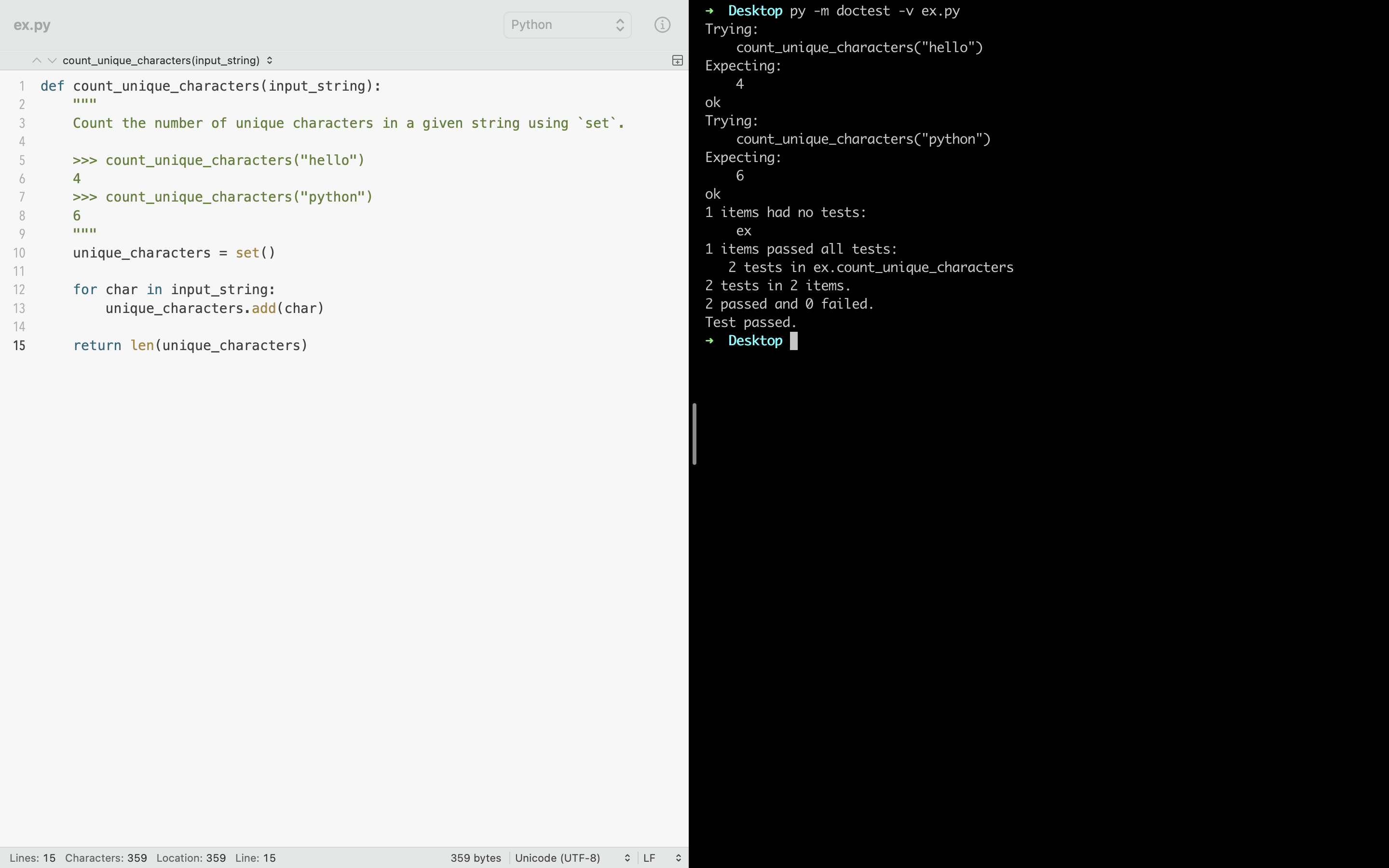Viewport: 1389px width, 868px height.
Task: Click 'for char in input_string:' line
Action: pyautogui.click(x=174, y=289)
